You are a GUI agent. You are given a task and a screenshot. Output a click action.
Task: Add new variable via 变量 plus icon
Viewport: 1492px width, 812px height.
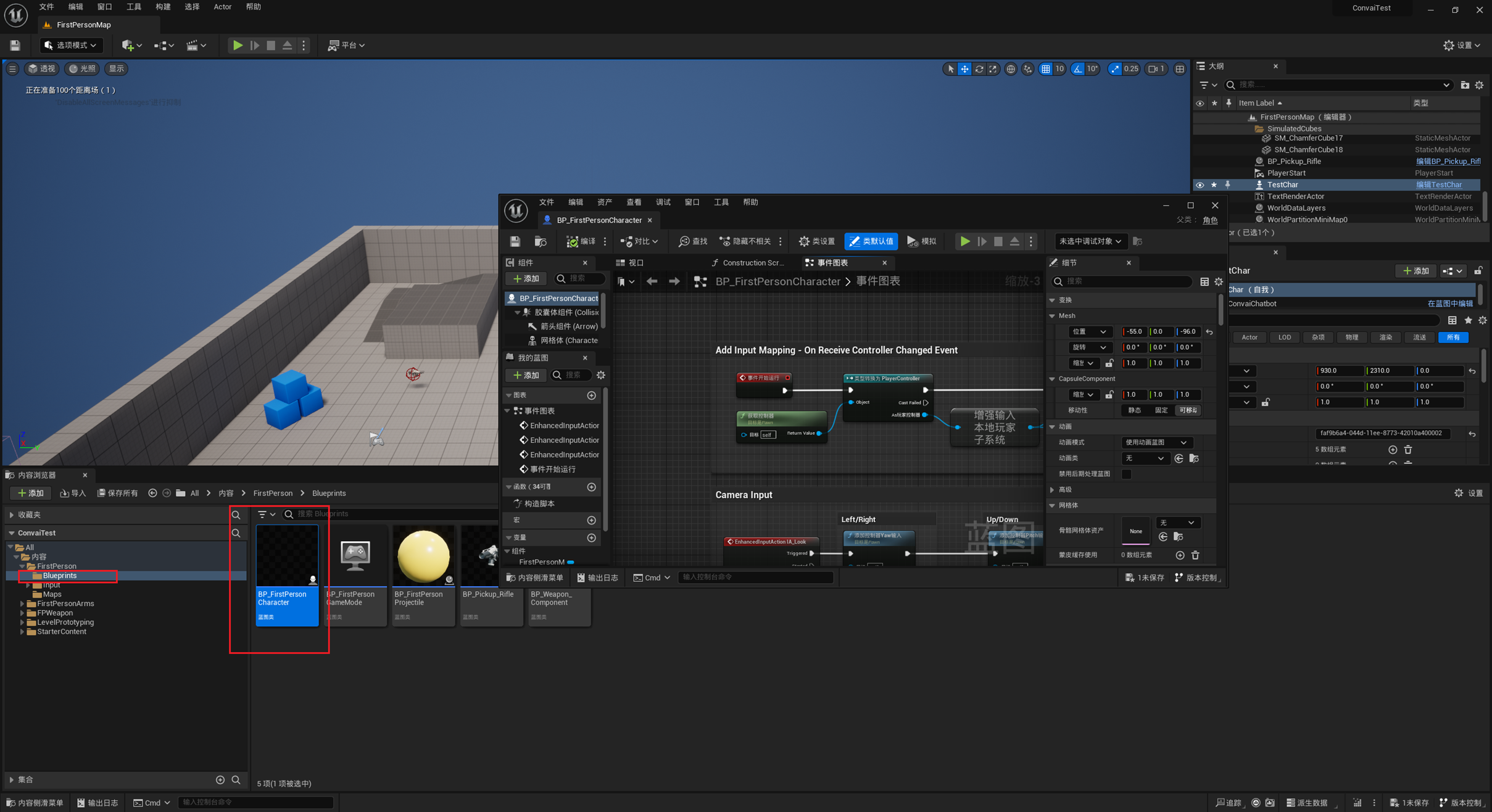pyautogui.click(x=591, y=538)
